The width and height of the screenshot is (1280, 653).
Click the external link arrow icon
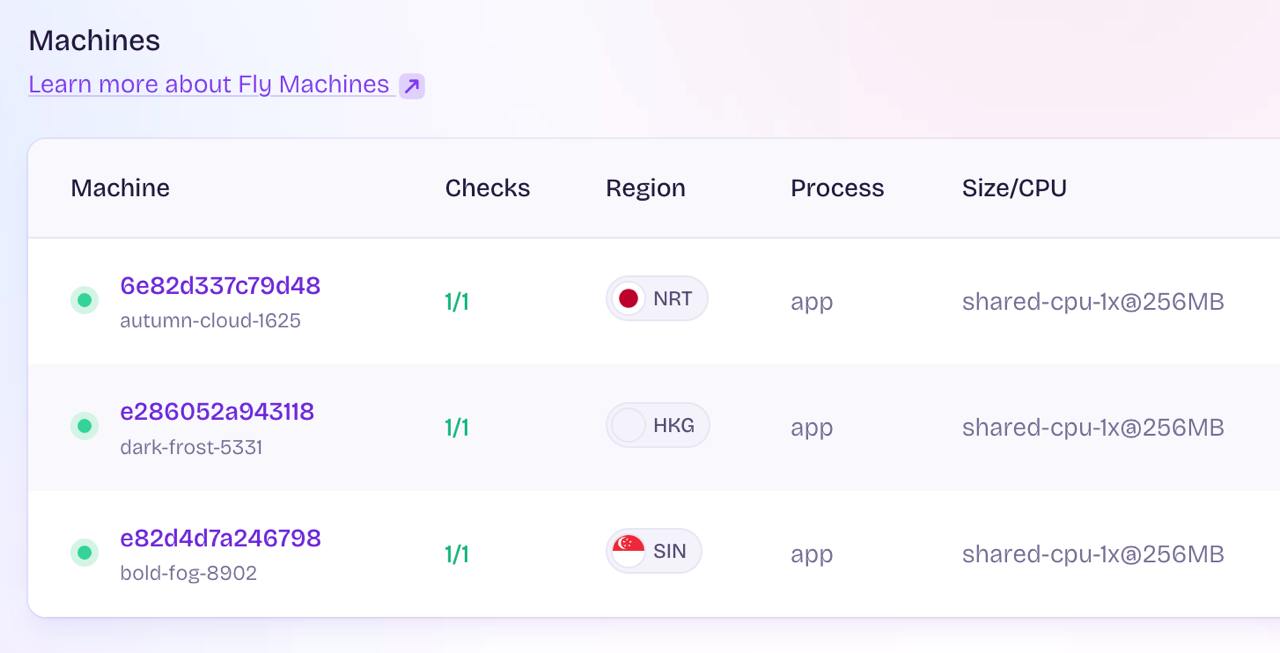(x=411, y=86)
